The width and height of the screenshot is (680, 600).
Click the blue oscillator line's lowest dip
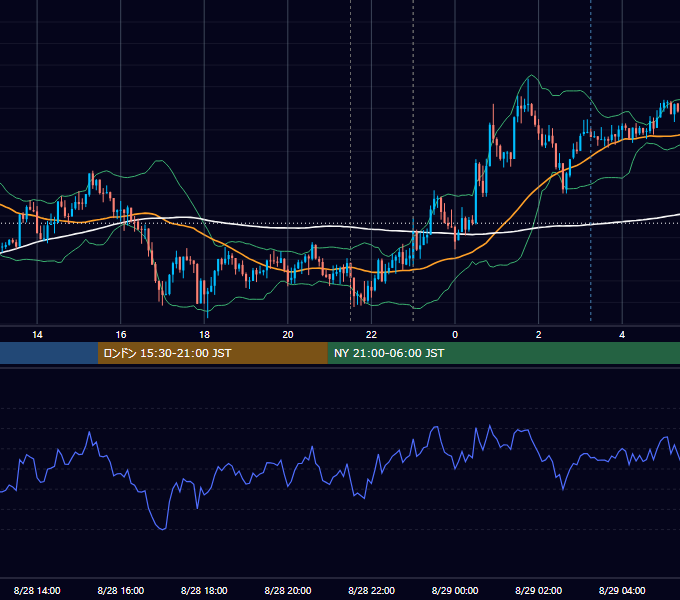163,528
